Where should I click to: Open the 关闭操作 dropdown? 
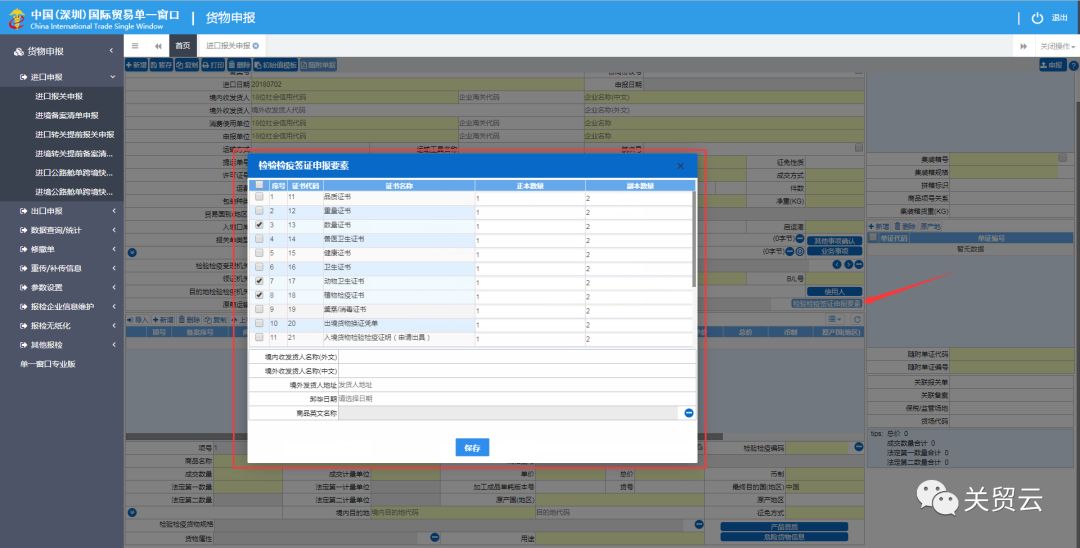[1057, 46]
